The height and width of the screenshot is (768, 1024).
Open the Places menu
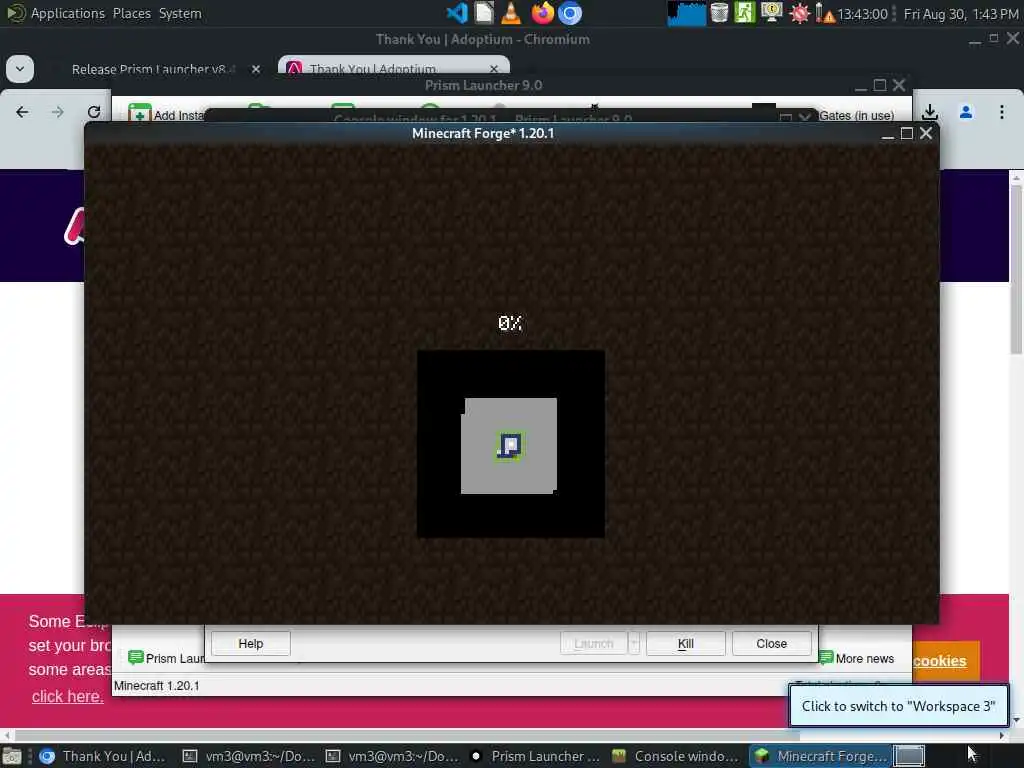pos(131,13)
